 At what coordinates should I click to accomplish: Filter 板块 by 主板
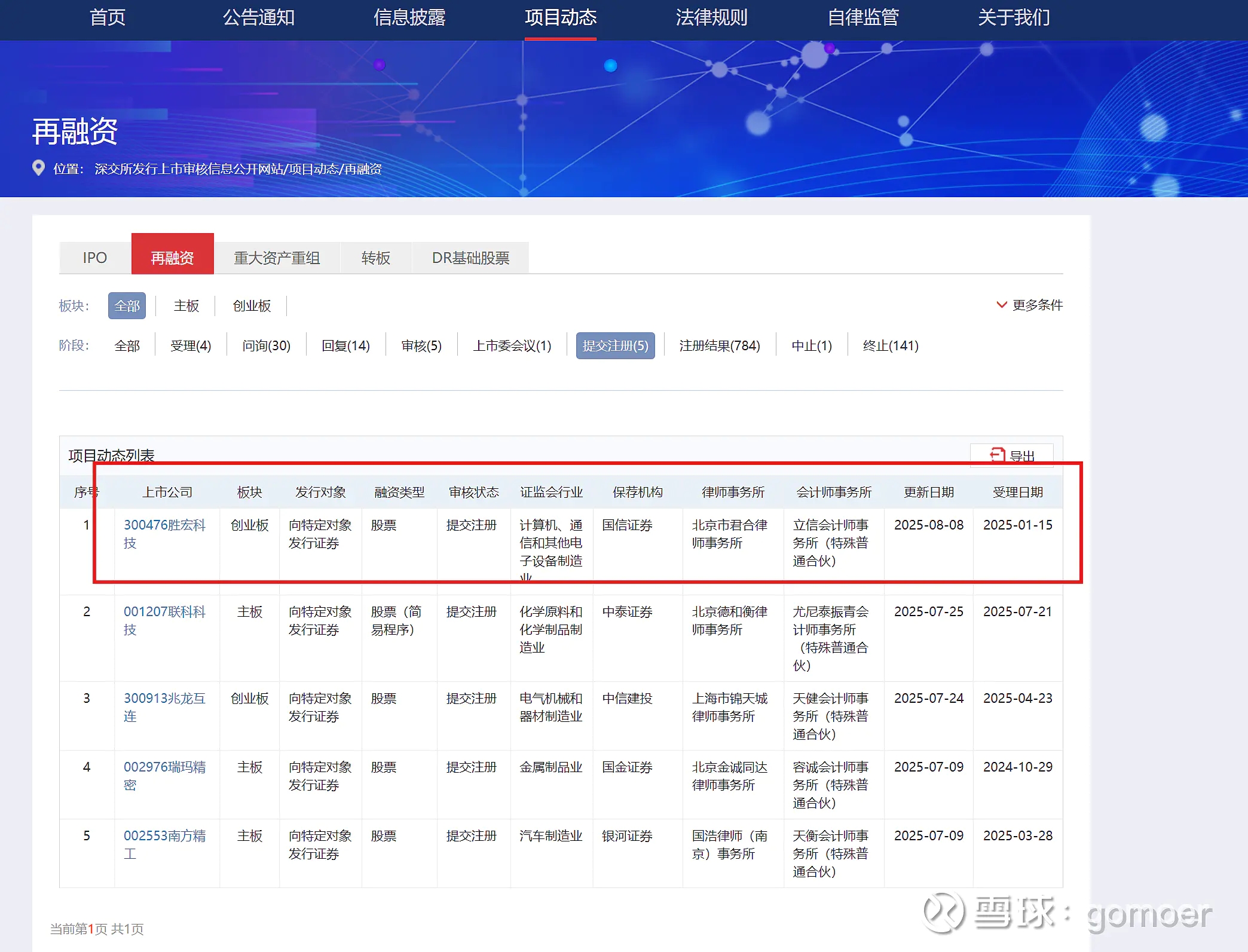[x=186, y=305]
